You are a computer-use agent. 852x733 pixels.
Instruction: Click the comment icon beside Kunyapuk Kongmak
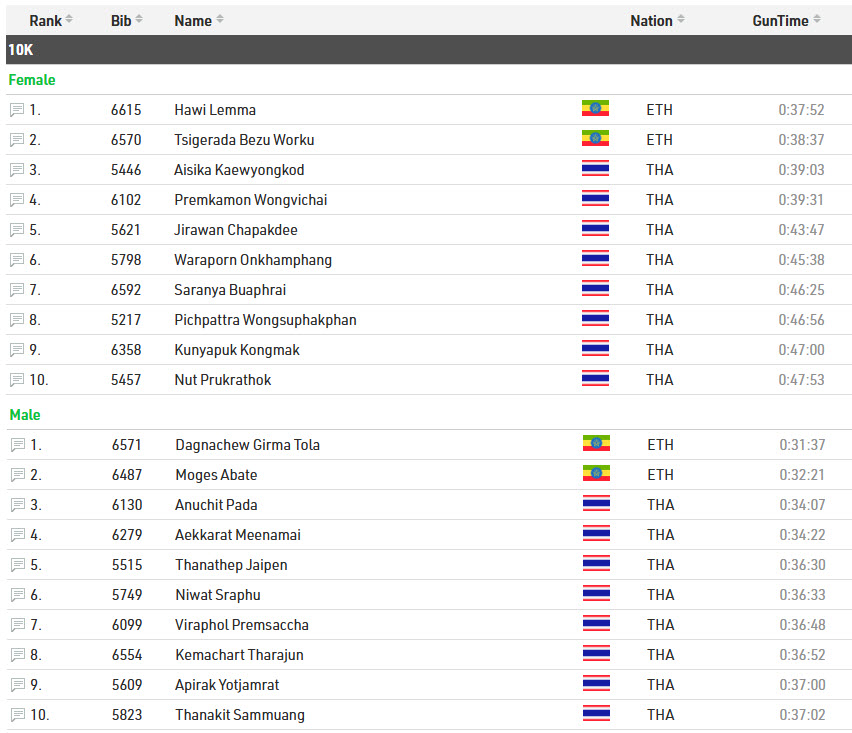17,350
